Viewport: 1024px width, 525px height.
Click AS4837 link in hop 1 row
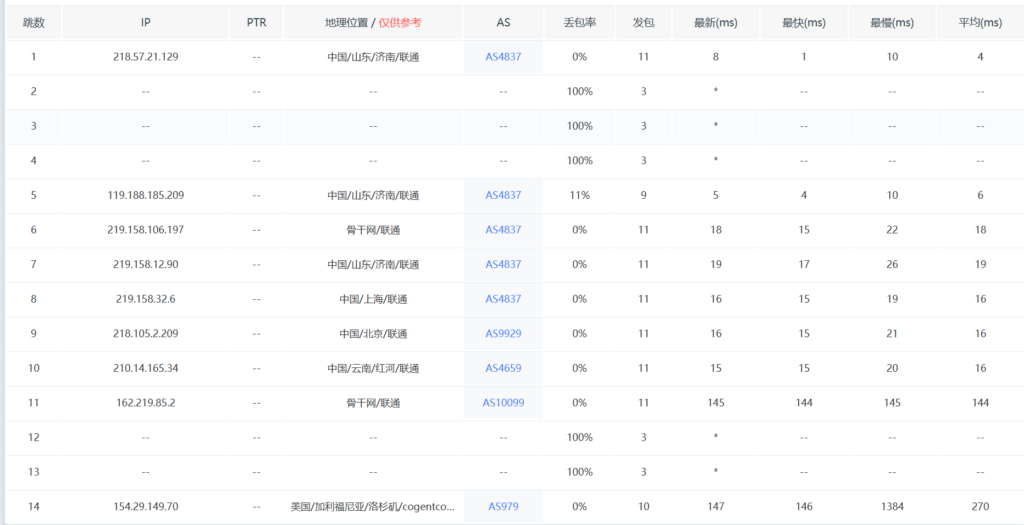click(503, 57)
